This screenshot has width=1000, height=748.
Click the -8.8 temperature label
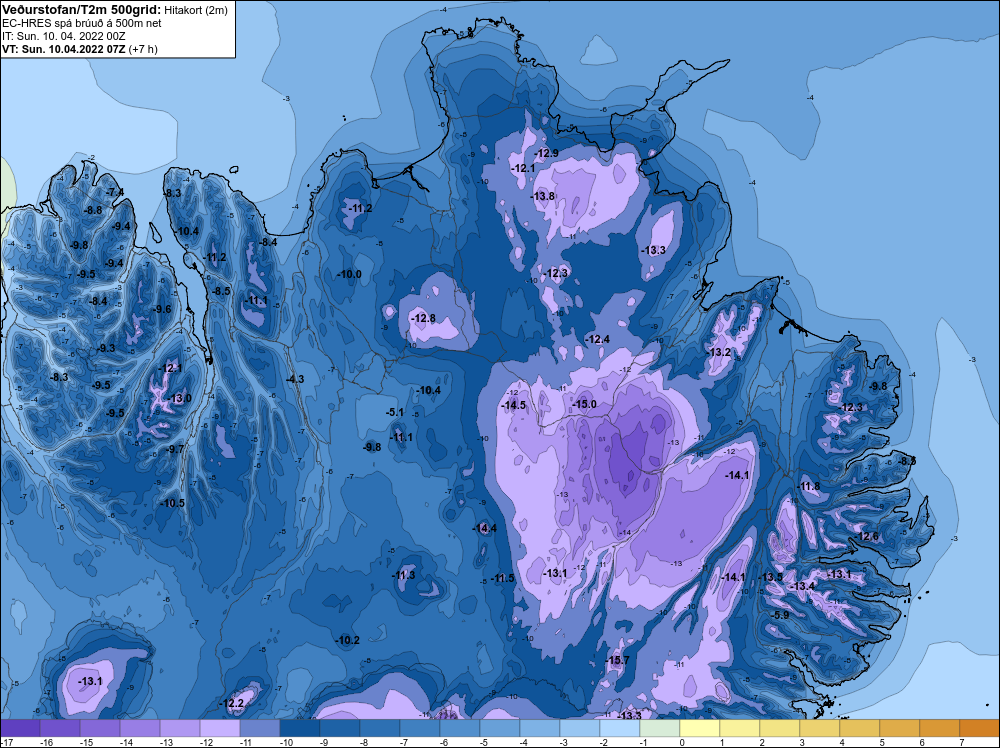[93, 210]
